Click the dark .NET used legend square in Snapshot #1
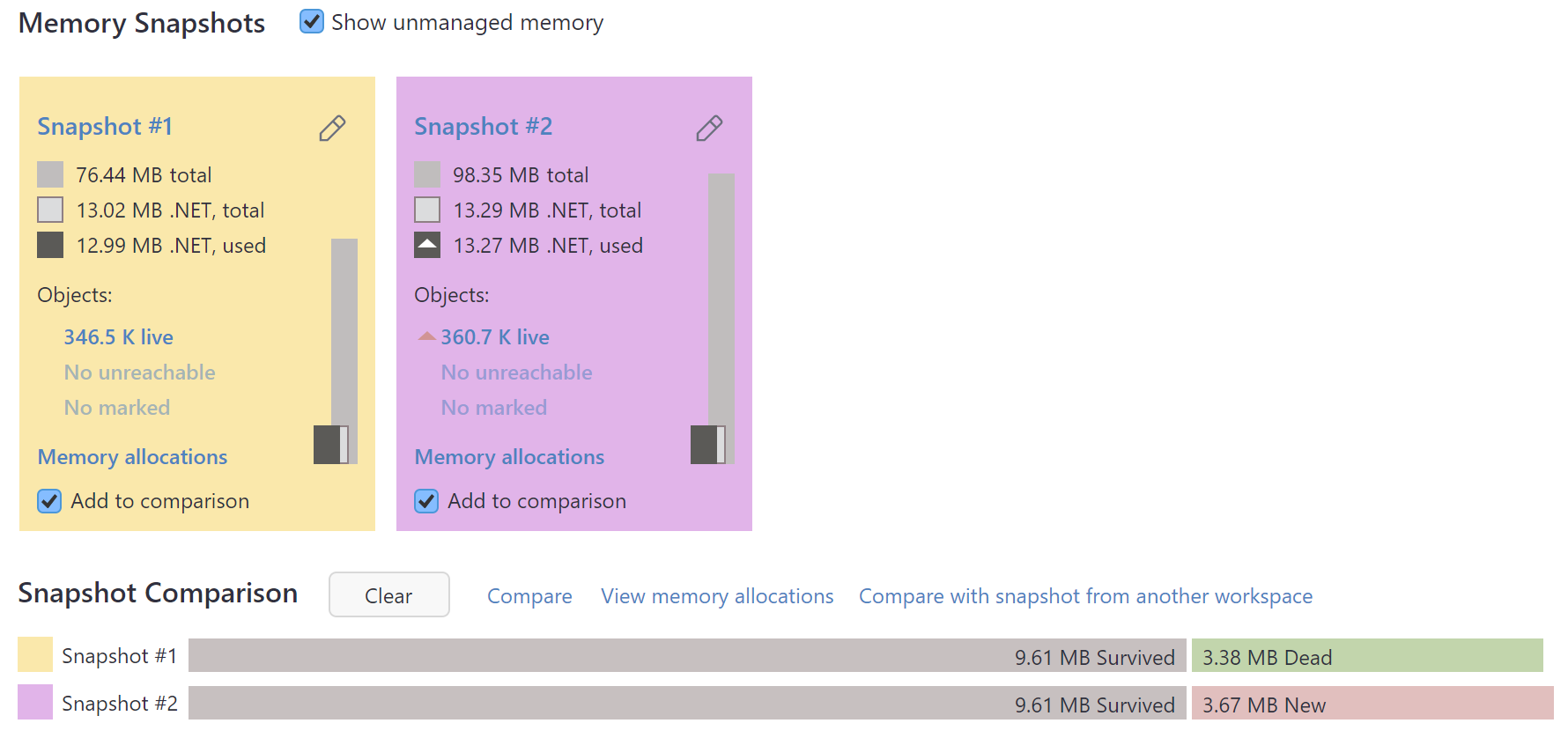The width and height of the screenshot is (1568, 738). click(x=49, y=245)
